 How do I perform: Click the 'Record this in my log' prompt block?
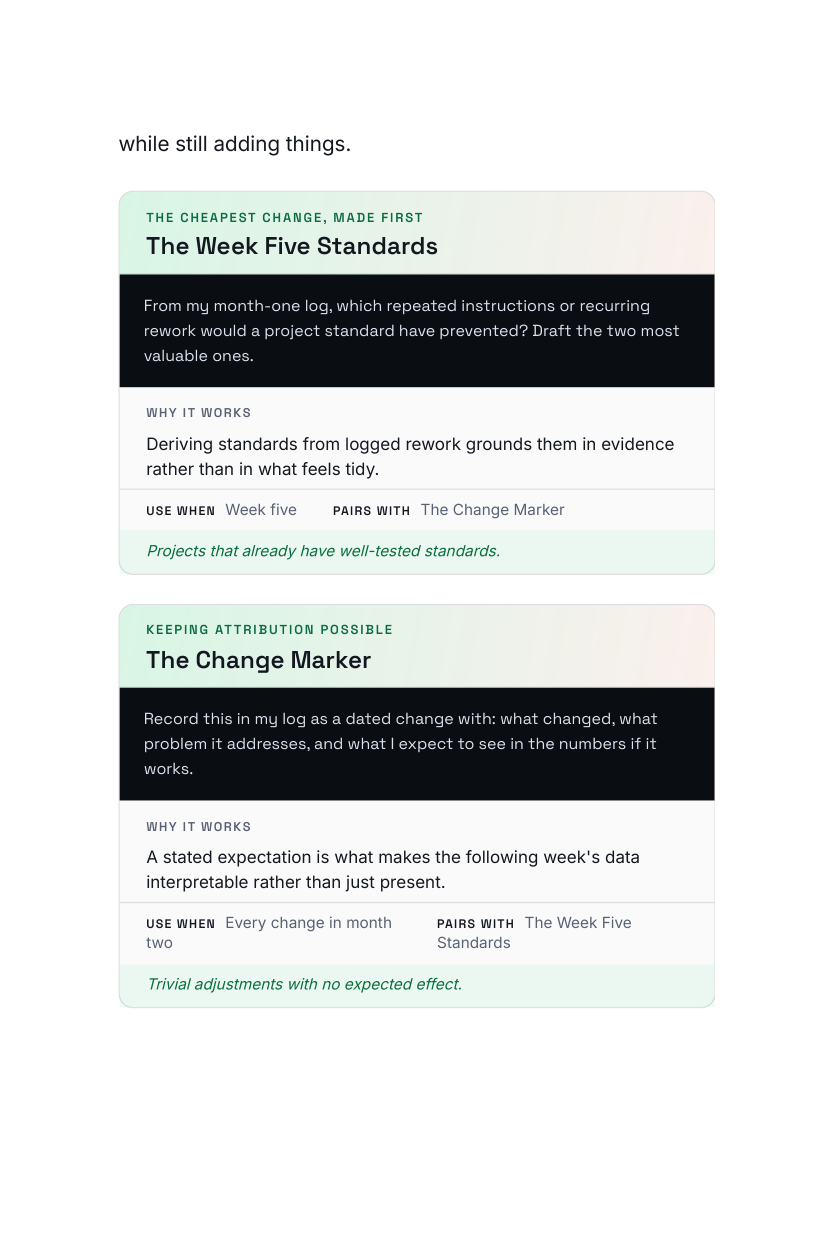[x=417, y=744]
